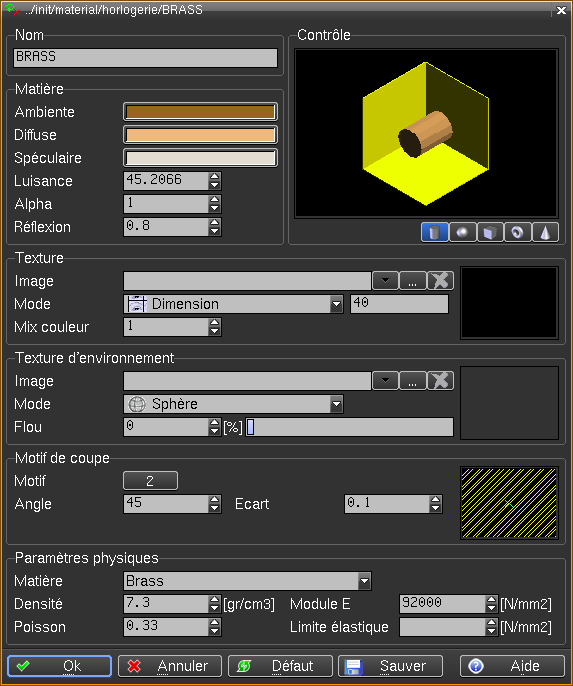Select the cube preview shape icon
The height and width of the screenshot is (686, 573).
[x=490, y=232]
